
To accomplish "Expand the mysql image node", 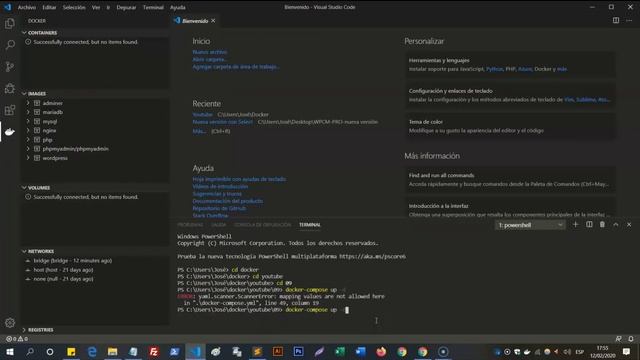I will tap(28, 121).
